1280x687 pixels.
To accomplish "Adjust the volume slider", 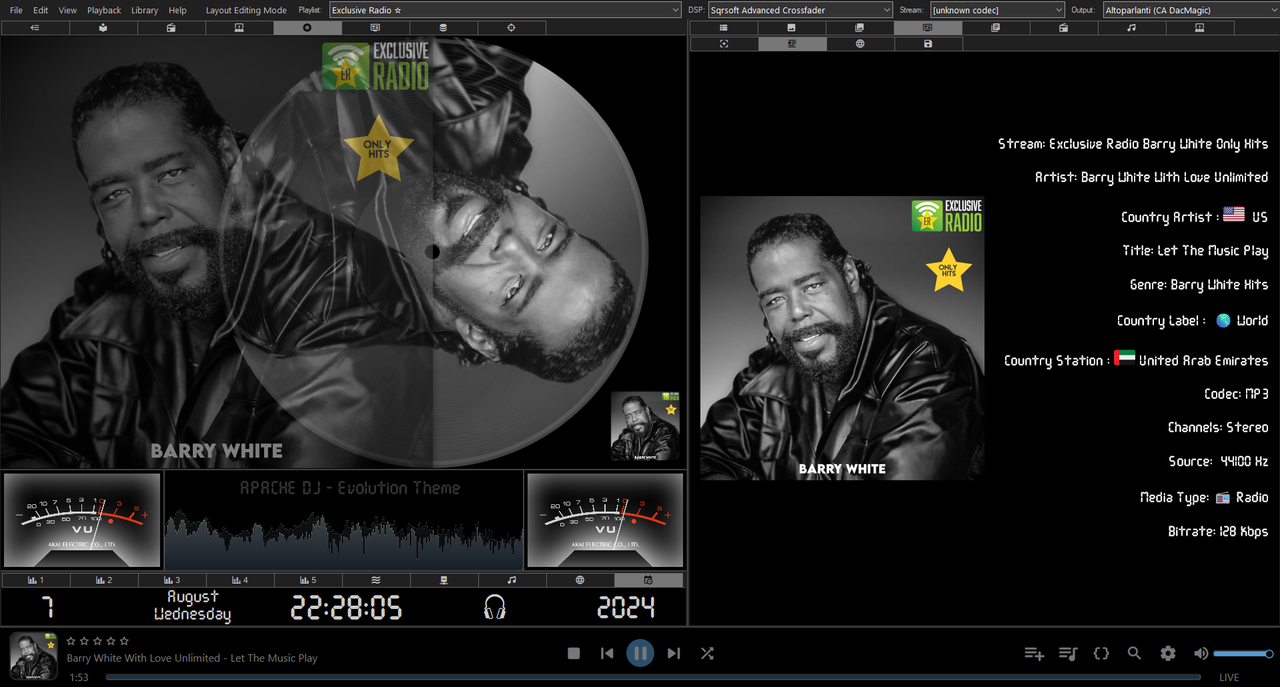I will 1243,653.
